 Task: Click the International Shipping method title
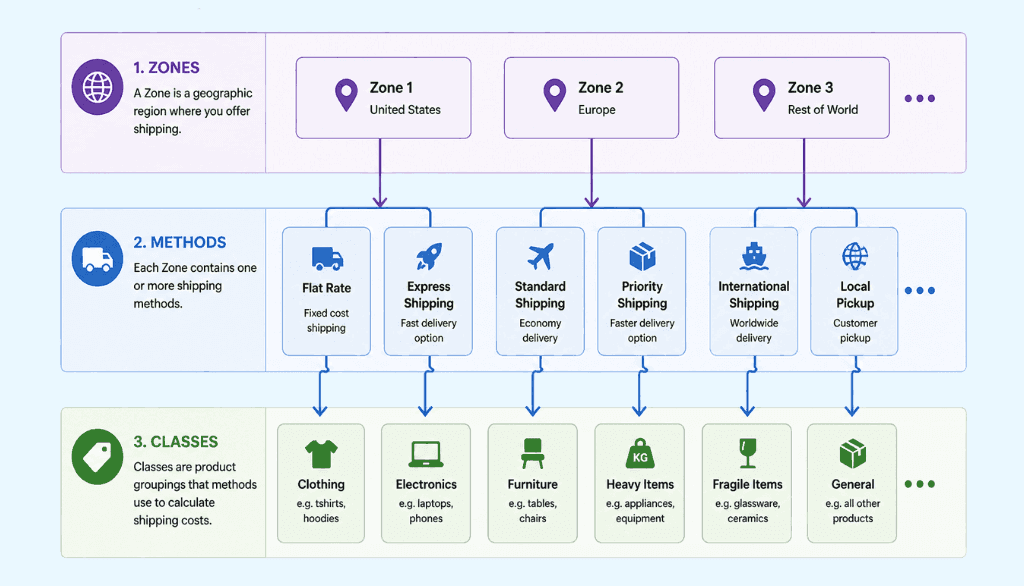click(754, 295)
